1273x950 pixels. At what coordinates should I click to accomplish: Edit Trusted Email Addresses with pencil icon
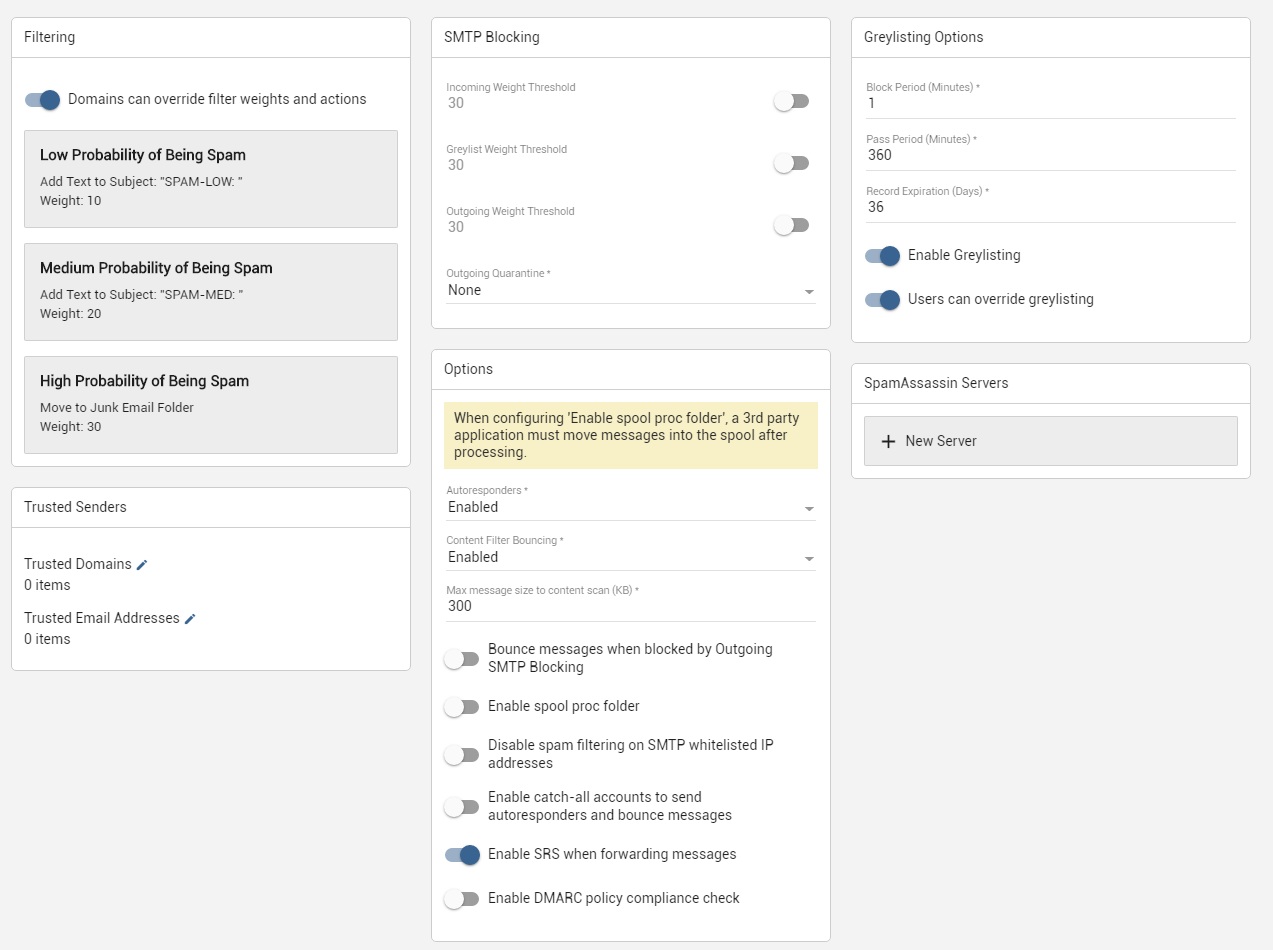190,619
